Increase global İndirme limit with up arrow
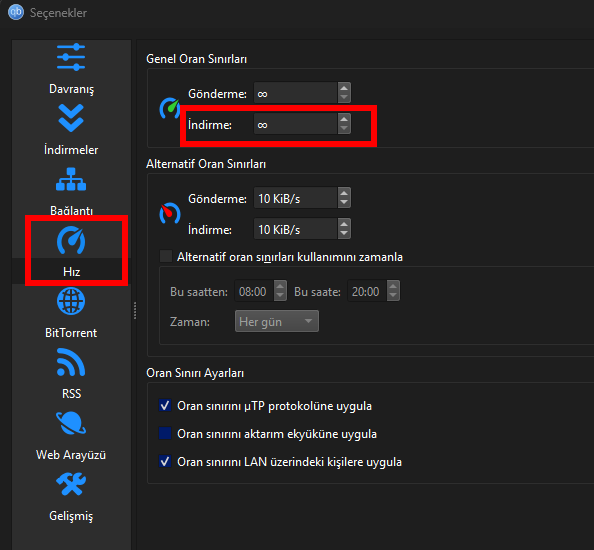The image size is (594, 550). click(x=344, y=119)
